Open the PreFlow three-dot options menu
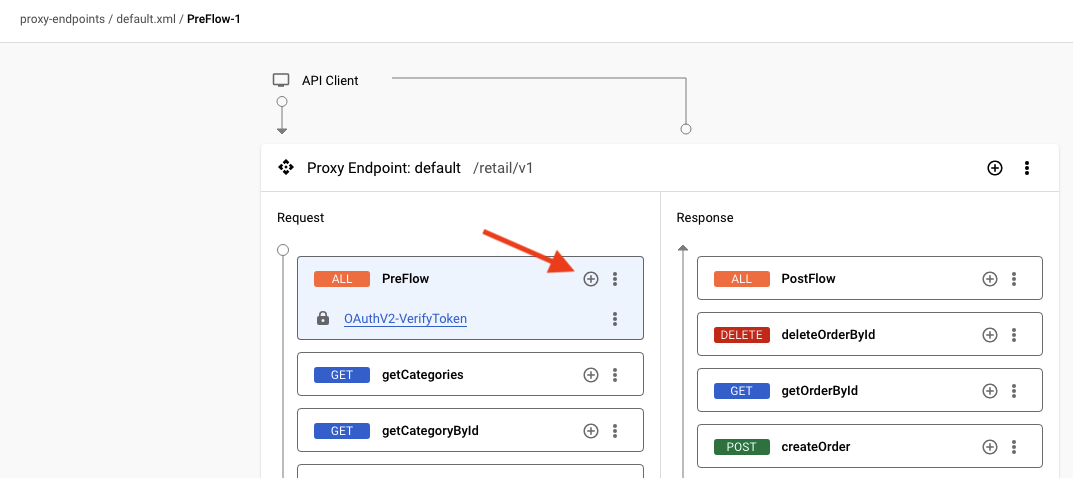This screenshot has height=478, width=1073. point(615,279)
